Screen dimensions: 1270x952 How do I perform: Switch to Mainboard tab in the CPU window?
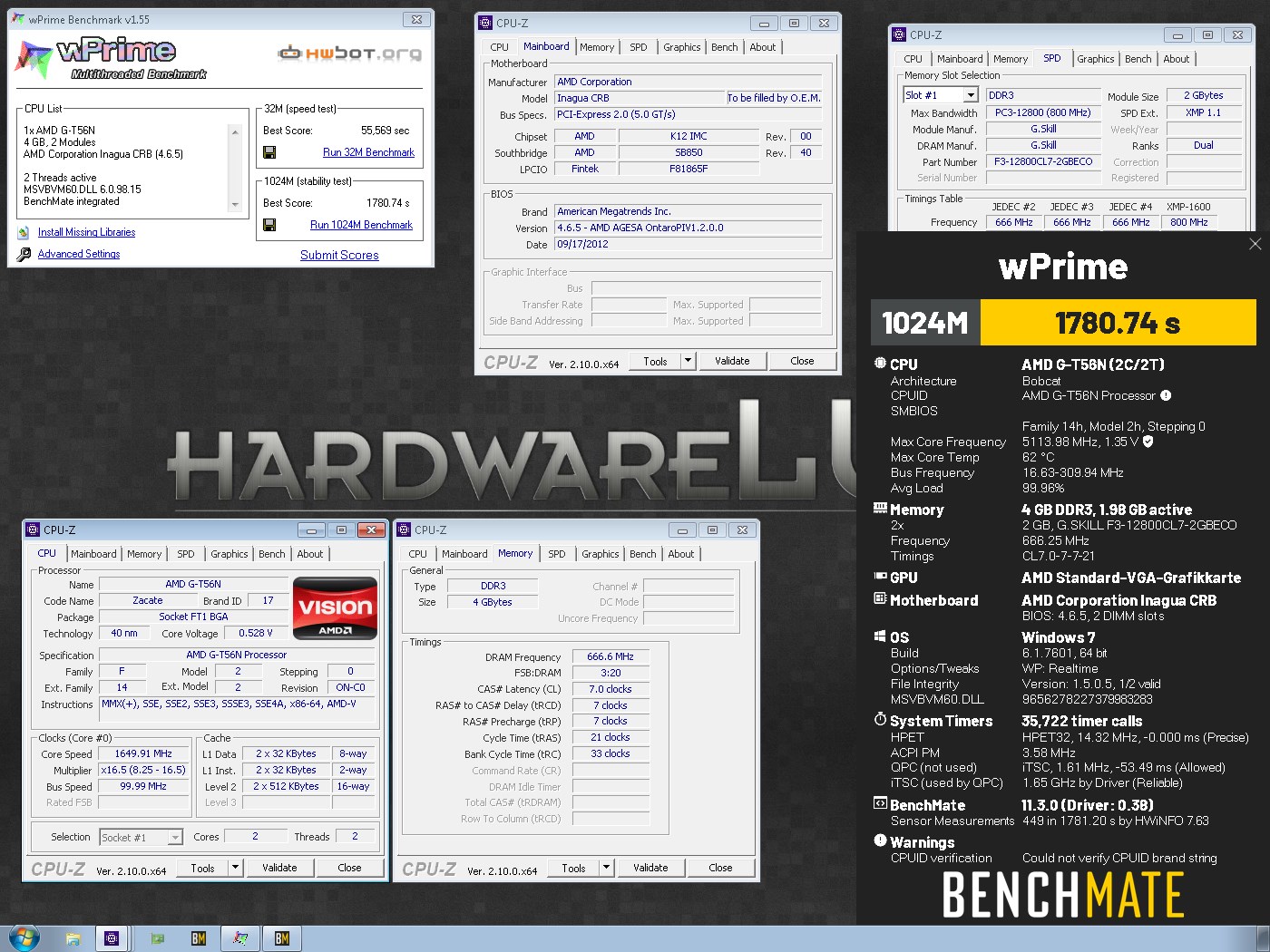pos(93,554)
